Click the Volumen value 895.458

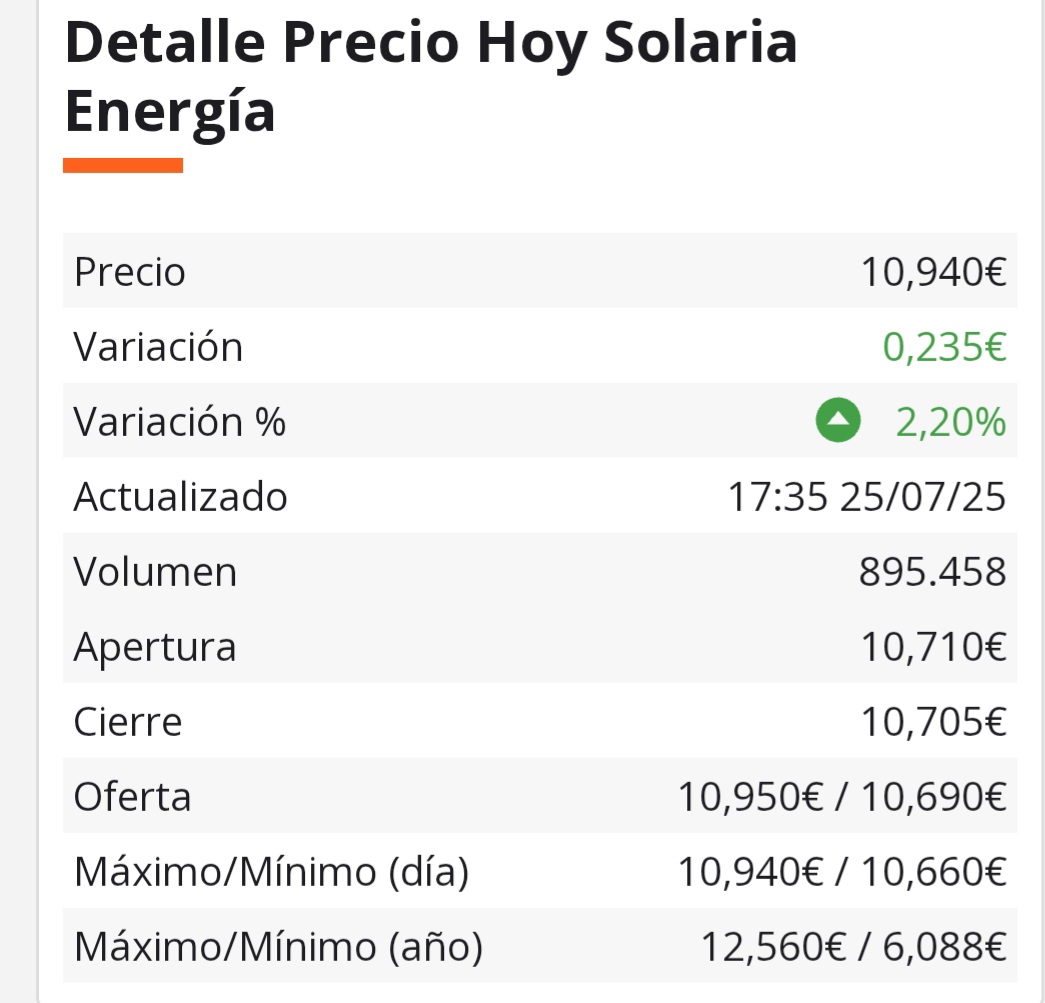932,572
